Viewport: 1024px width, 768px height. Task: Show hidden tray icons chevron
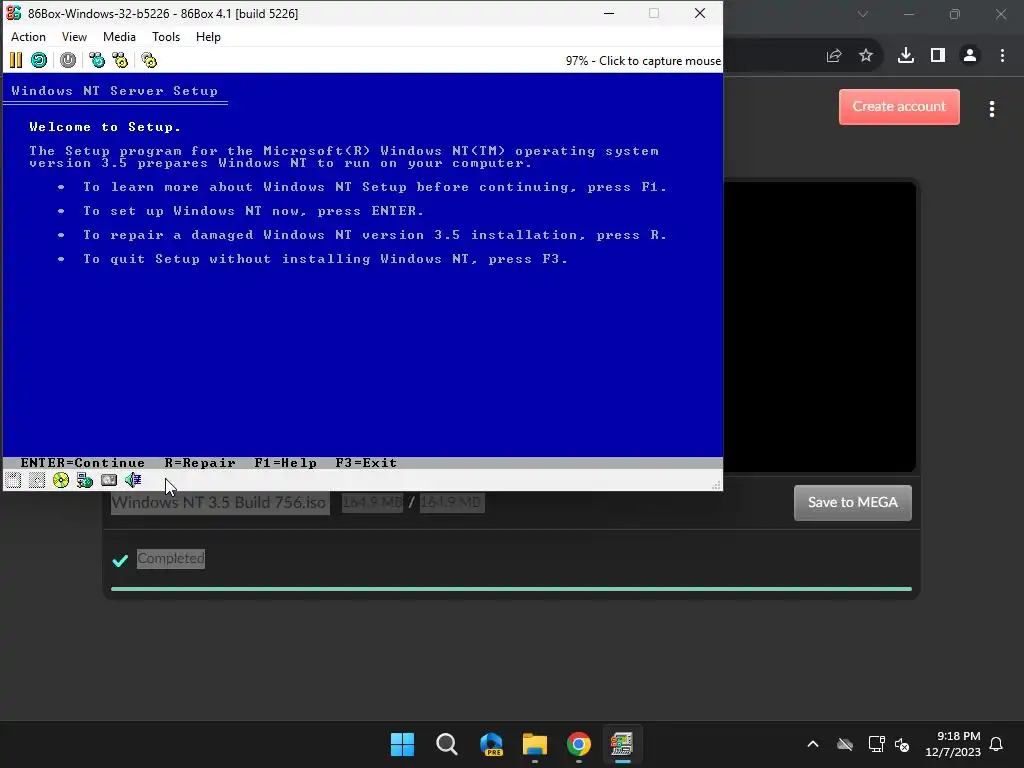tap(813, 744)
